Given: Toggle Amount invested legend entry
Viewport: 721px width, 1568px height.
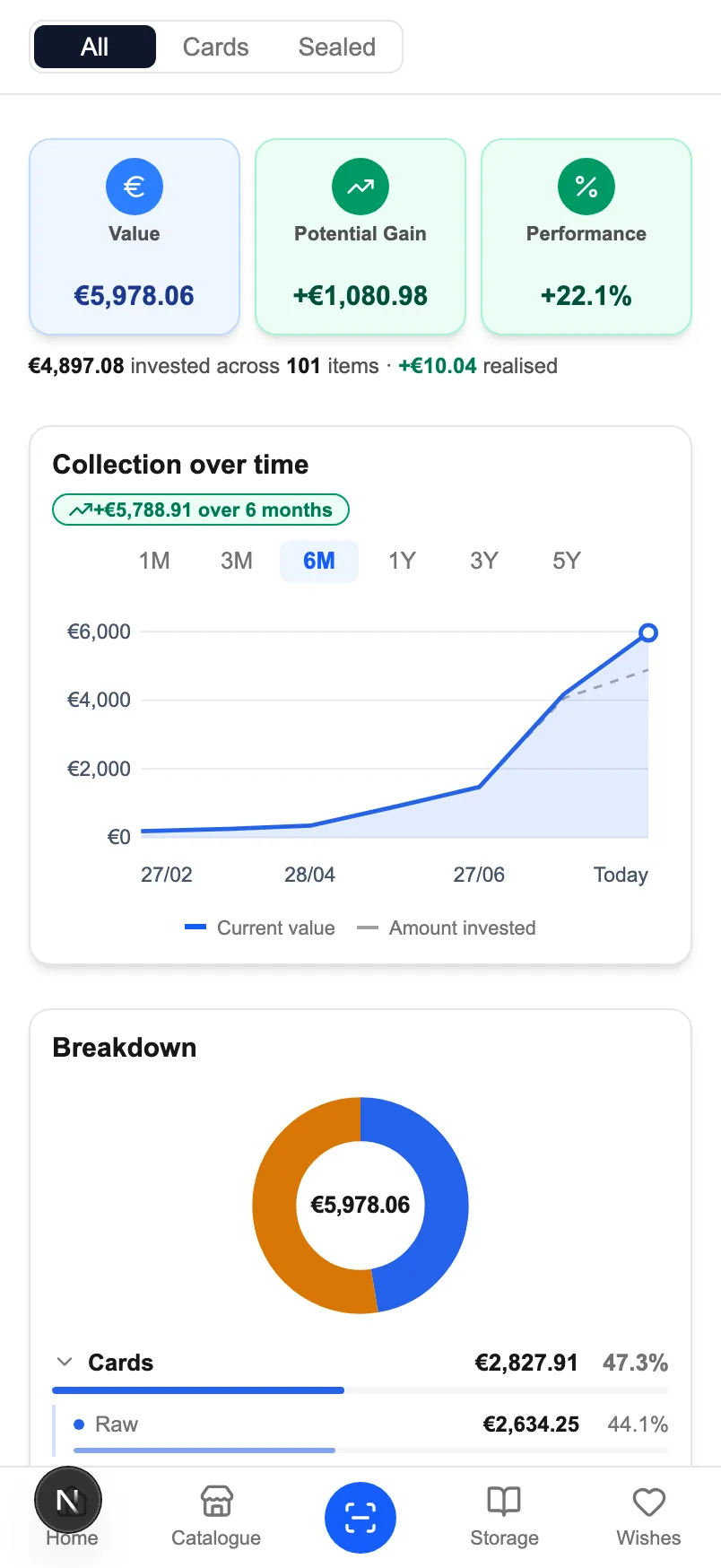Looking at the screenshot, I should [447, 928].
